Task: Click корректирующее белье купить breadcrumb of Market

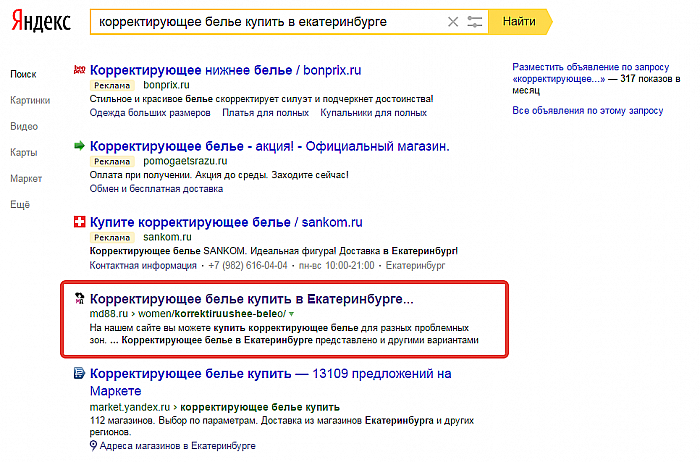Action: pos(260,407)
